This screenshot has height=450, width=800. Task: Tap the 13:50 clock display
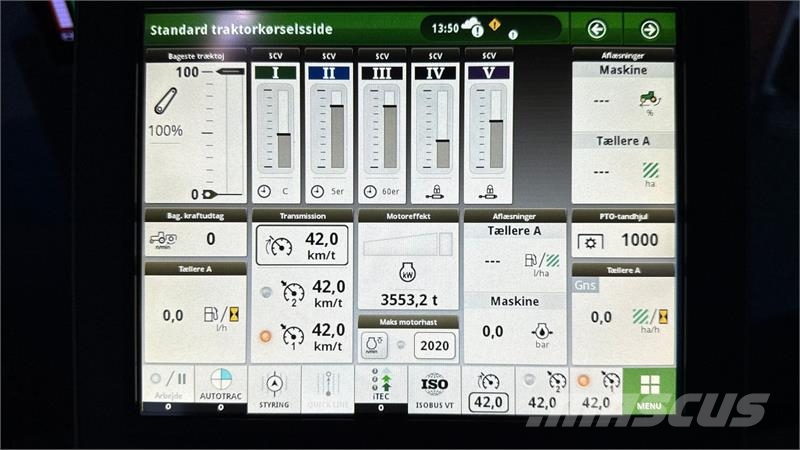point(445,29)
